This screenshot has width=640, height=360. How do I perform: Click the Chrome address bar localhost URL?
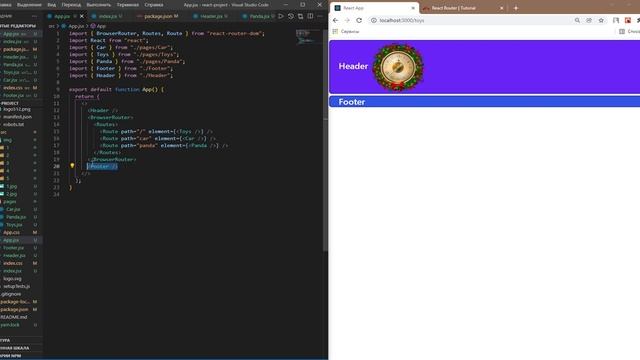click(402, 20)
